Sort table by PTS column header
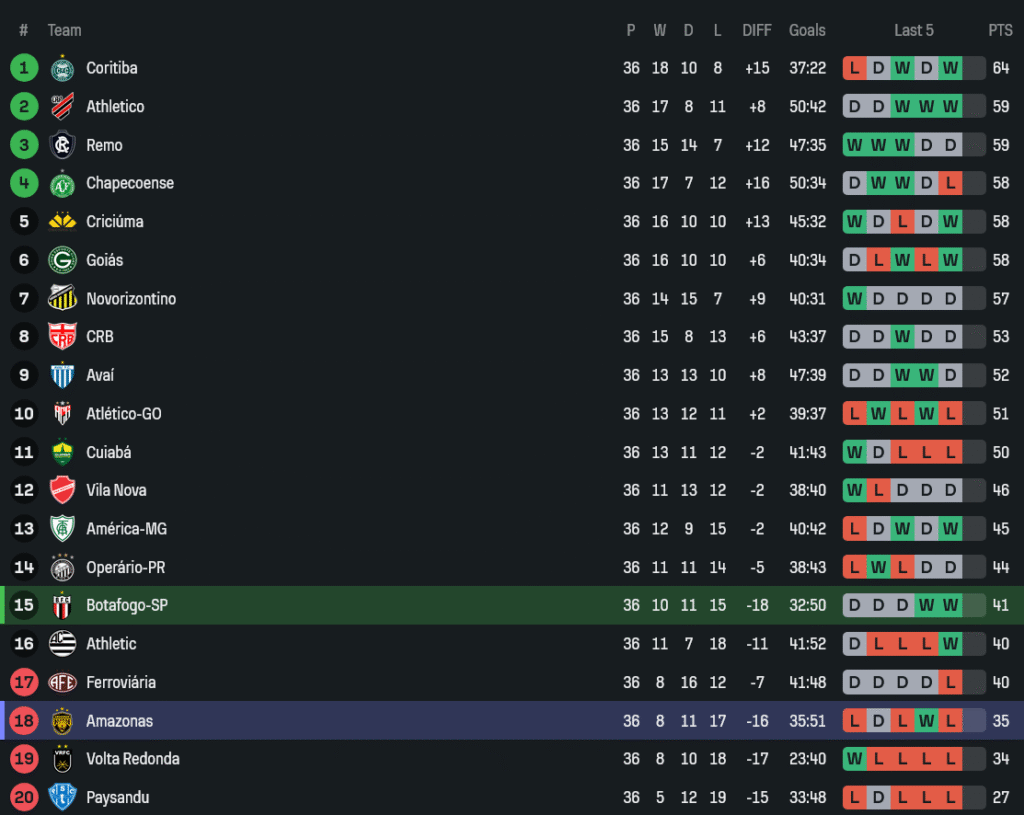 [1000, 30]
